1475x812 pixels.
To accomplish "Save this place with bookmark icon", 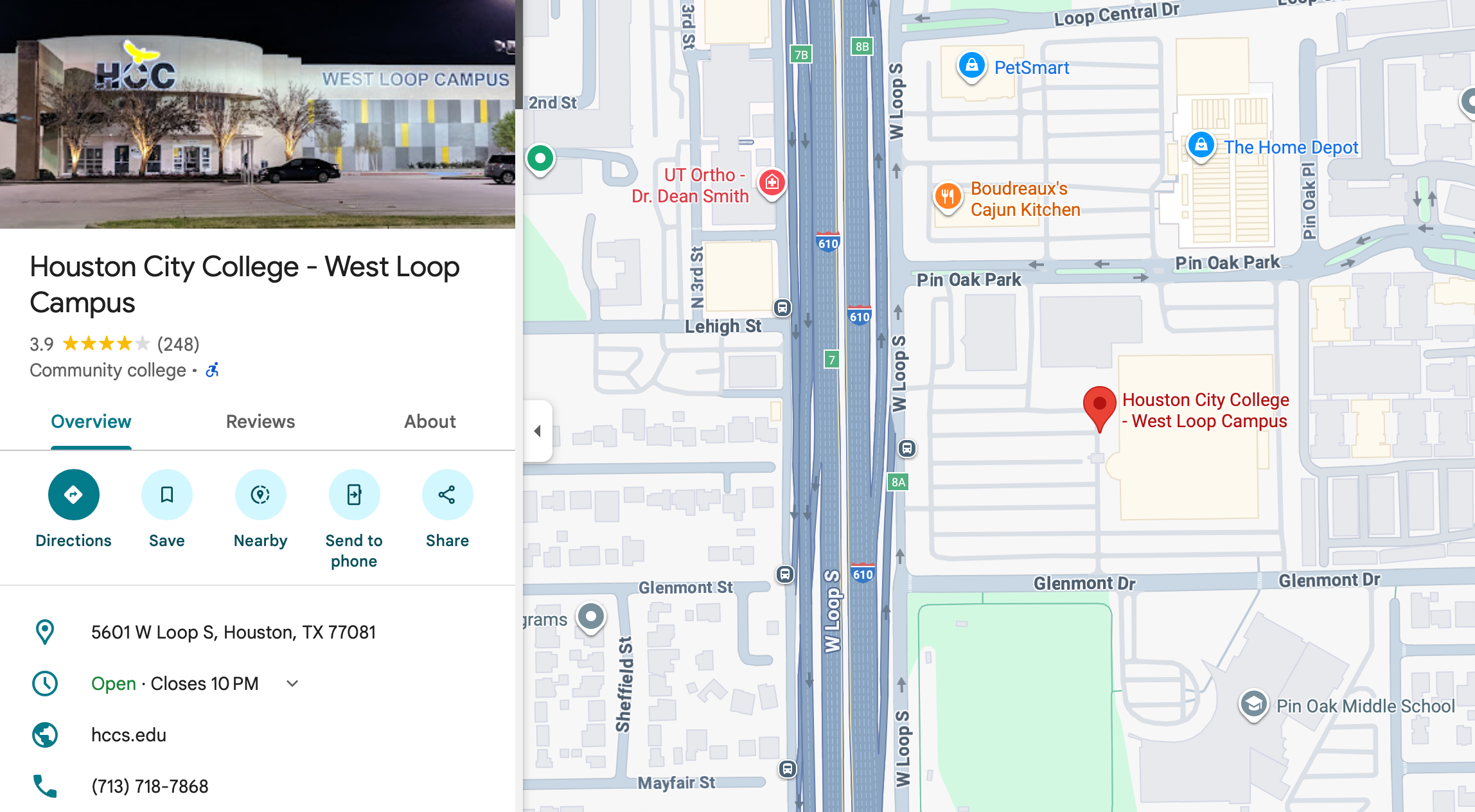I will (x=167, y=495).
